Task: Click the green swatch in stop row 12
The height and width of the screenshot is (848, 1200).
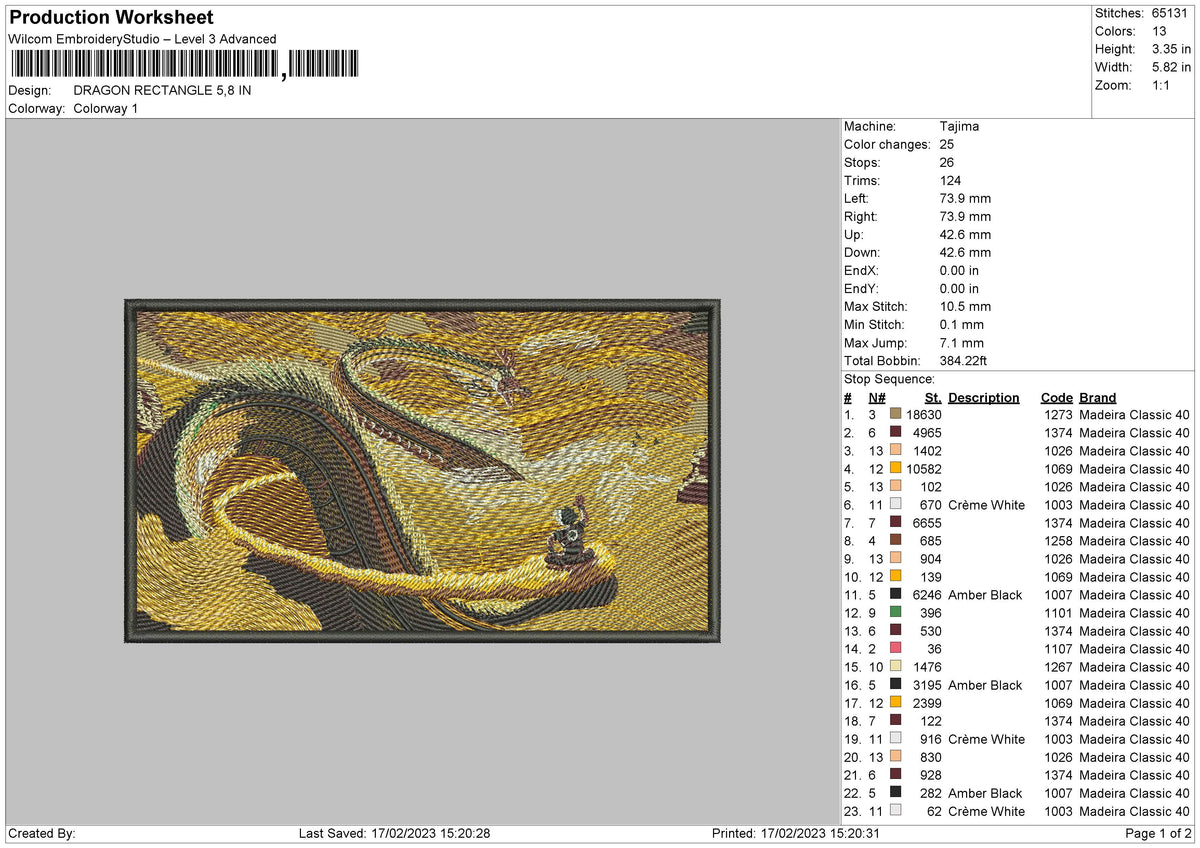Action: pyautogui.click(x=895, y=612)
